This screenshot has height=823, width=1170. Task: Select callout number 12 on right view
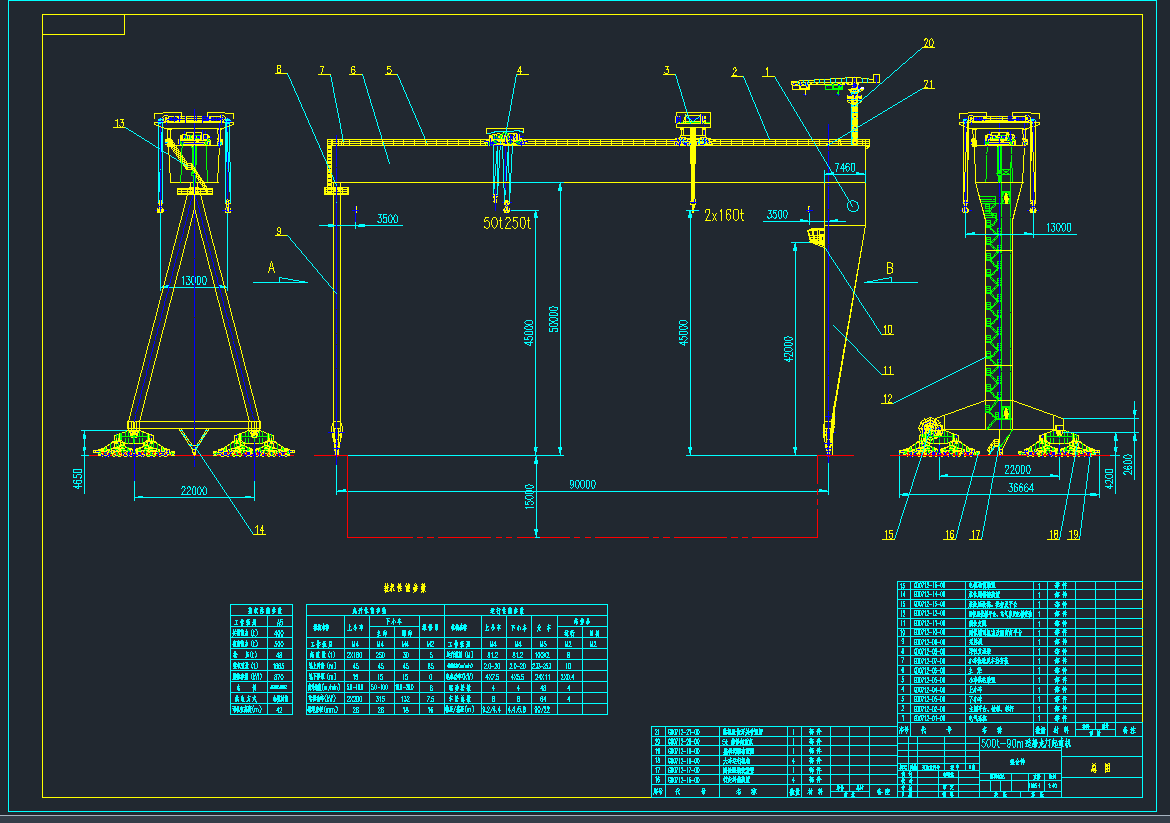pos(887,399)
